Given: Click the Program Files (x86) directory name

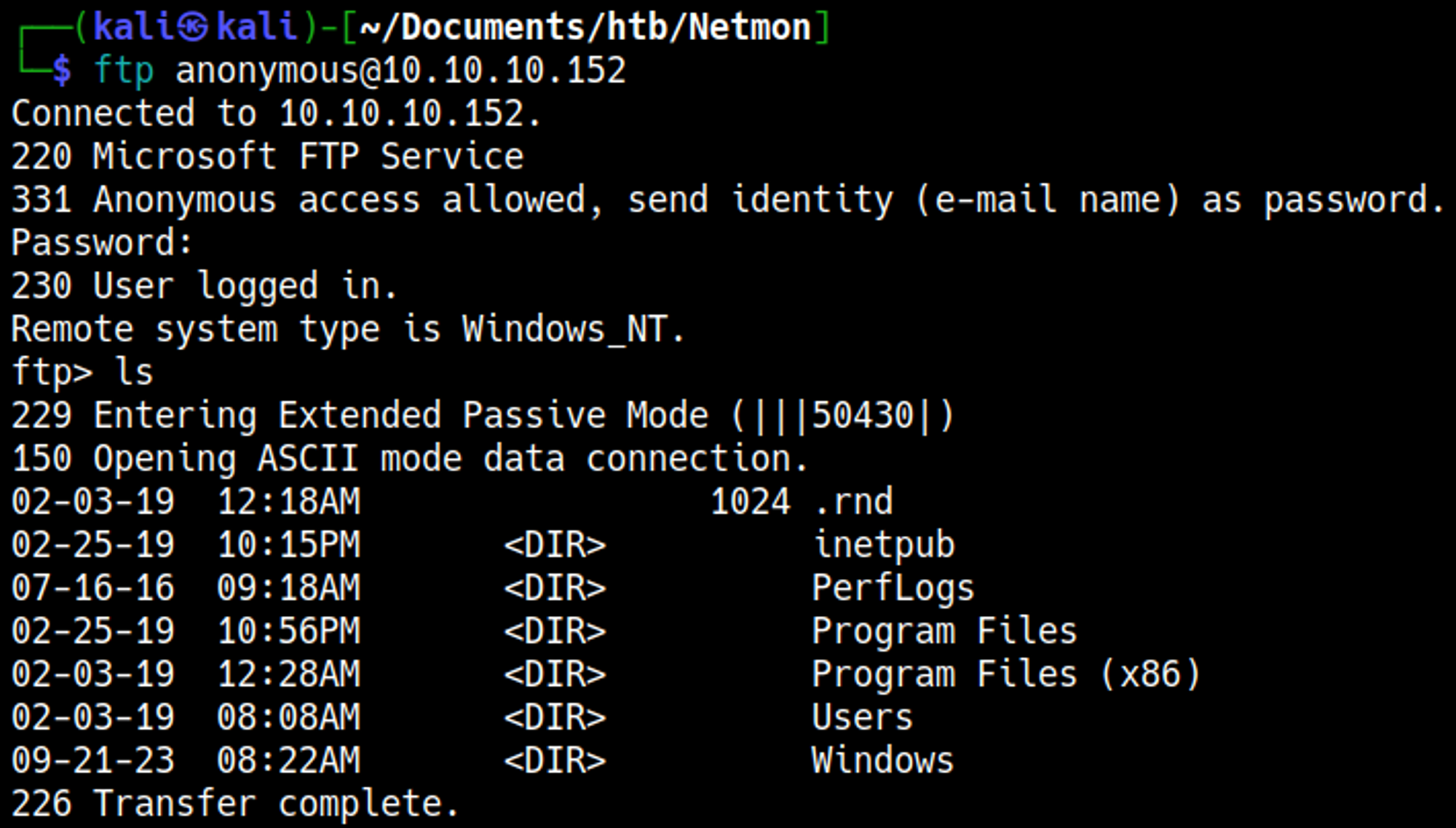Looking at the screenshot, I should (x=1005, y=674).
